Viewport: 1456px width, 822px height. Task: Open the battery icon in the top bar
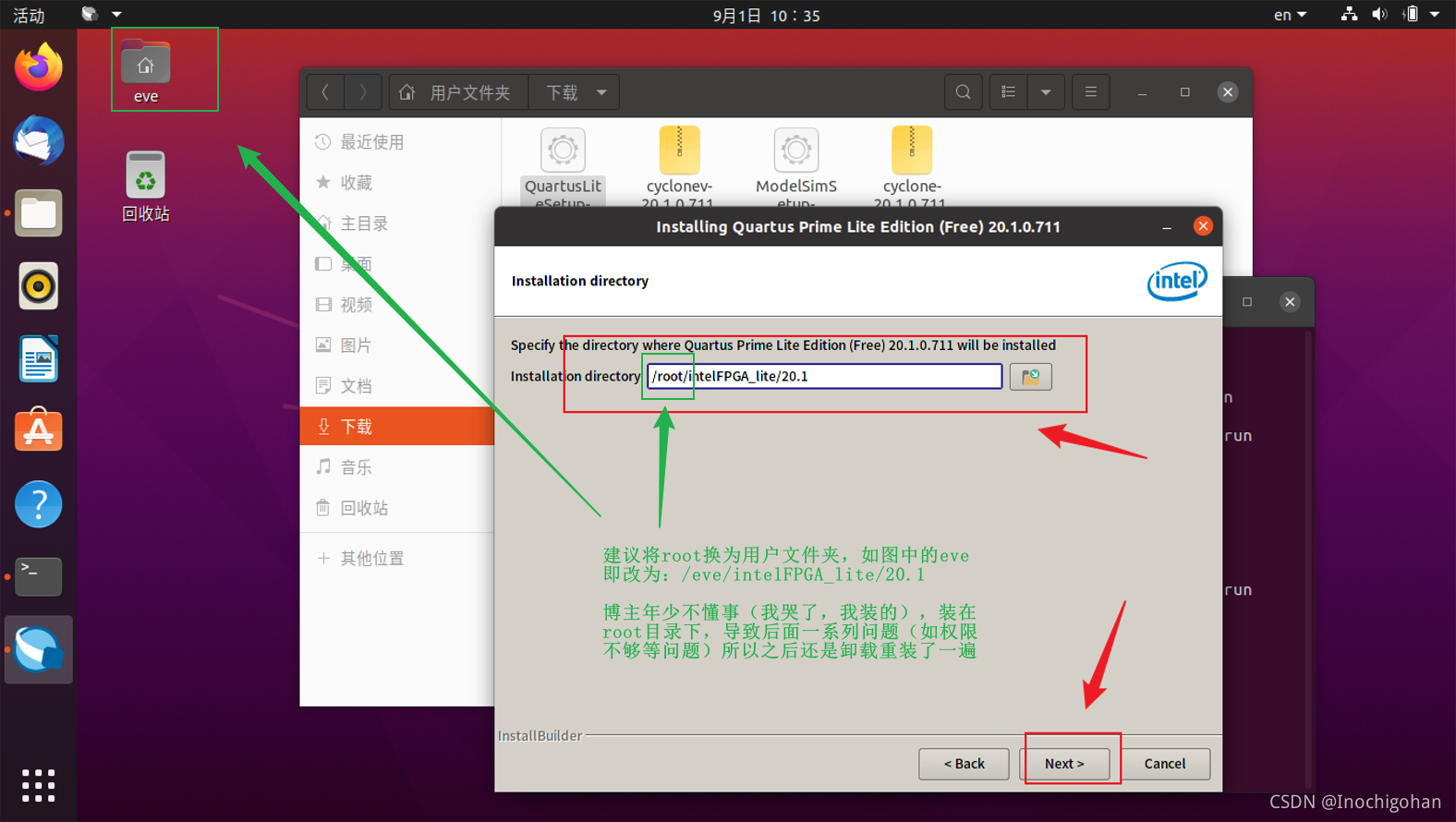1411,14
